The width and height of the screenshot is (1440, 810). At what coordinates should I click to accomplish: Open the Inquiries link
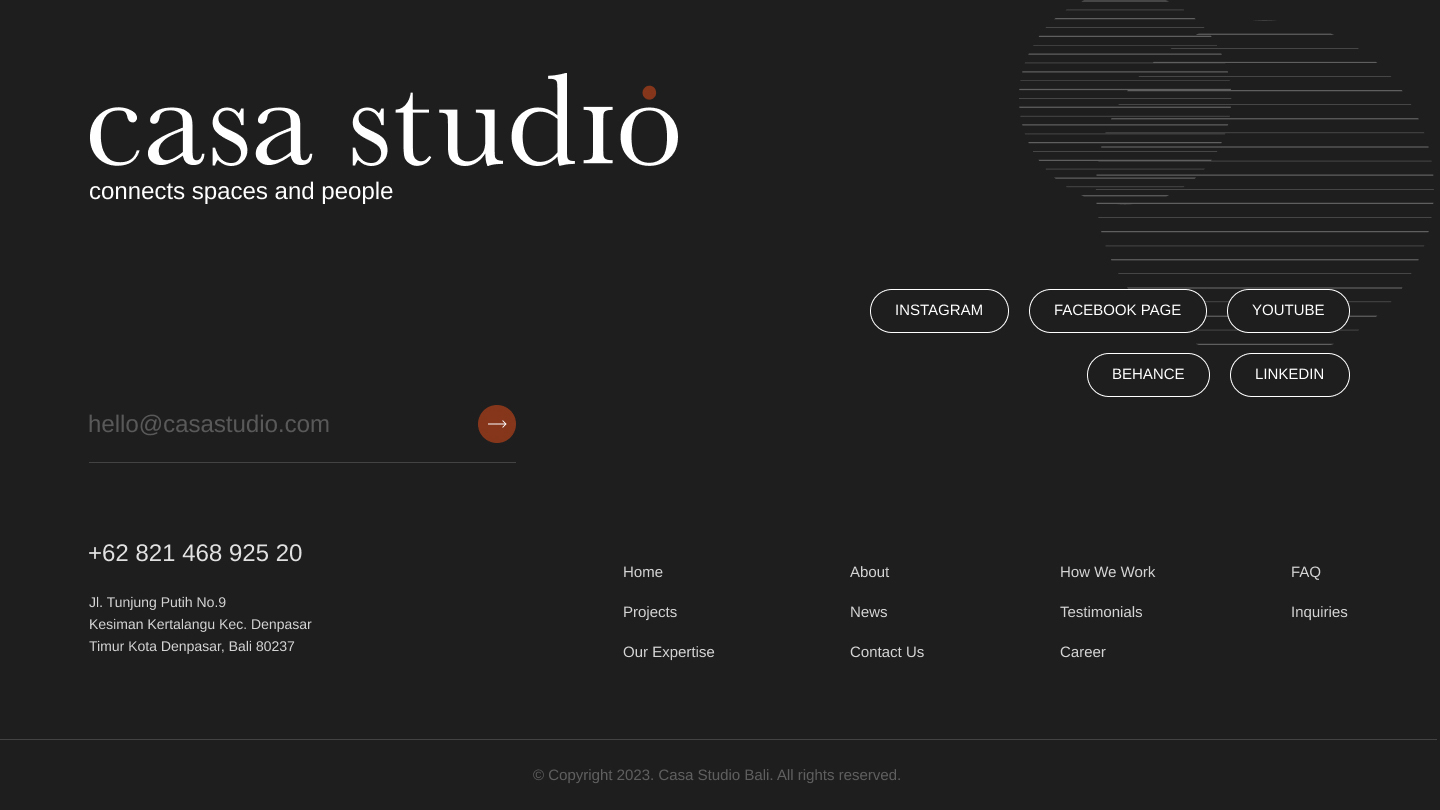(x=1319, y=612)
